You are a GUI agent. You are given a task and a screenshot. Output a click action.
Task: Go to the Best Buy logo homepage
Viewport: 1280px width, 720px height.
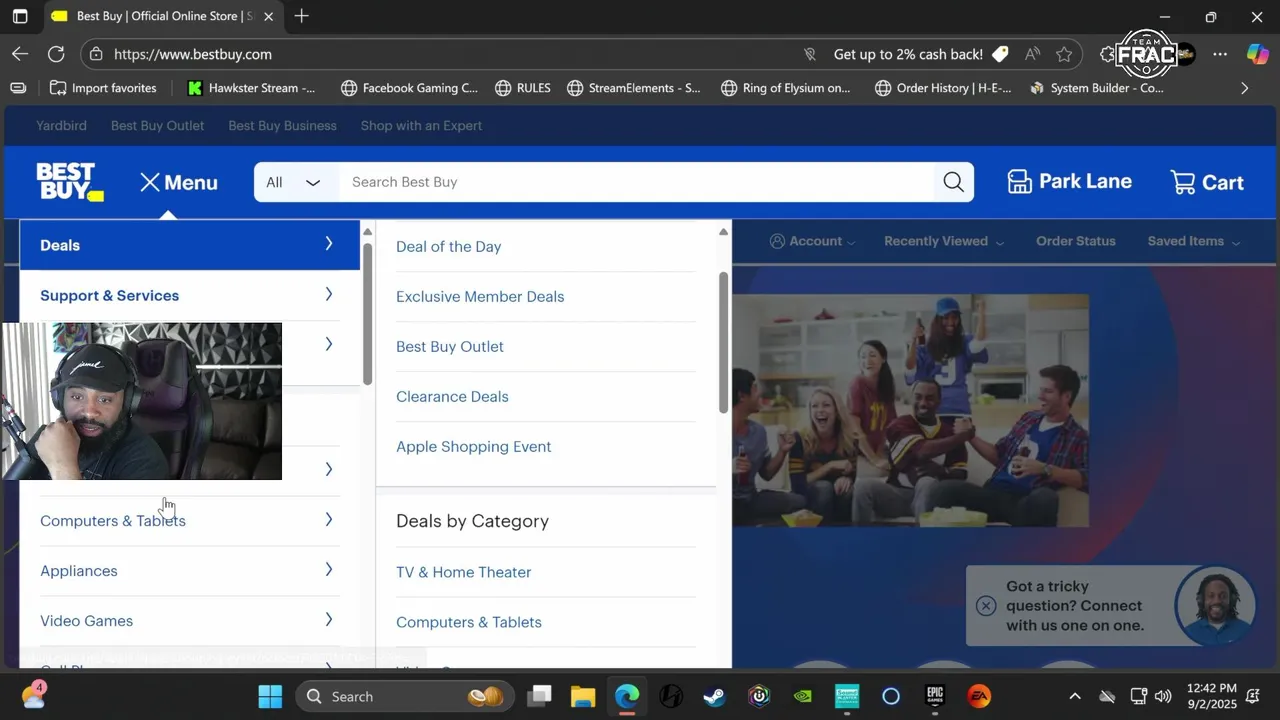69,182
